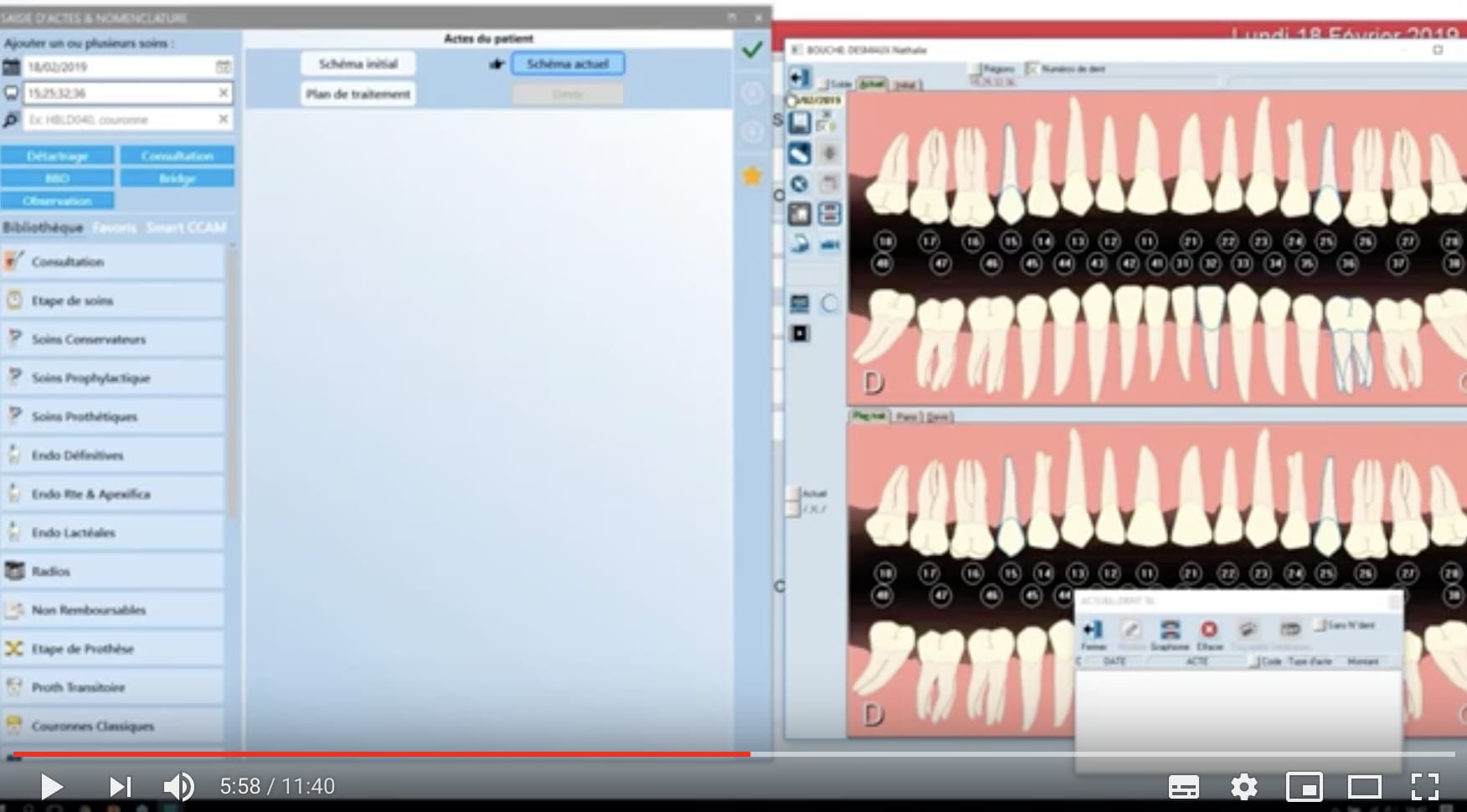This screenshot has height=812, width=1467.
Task: Enter fullscreen video mode
Action: [1424, 787]
